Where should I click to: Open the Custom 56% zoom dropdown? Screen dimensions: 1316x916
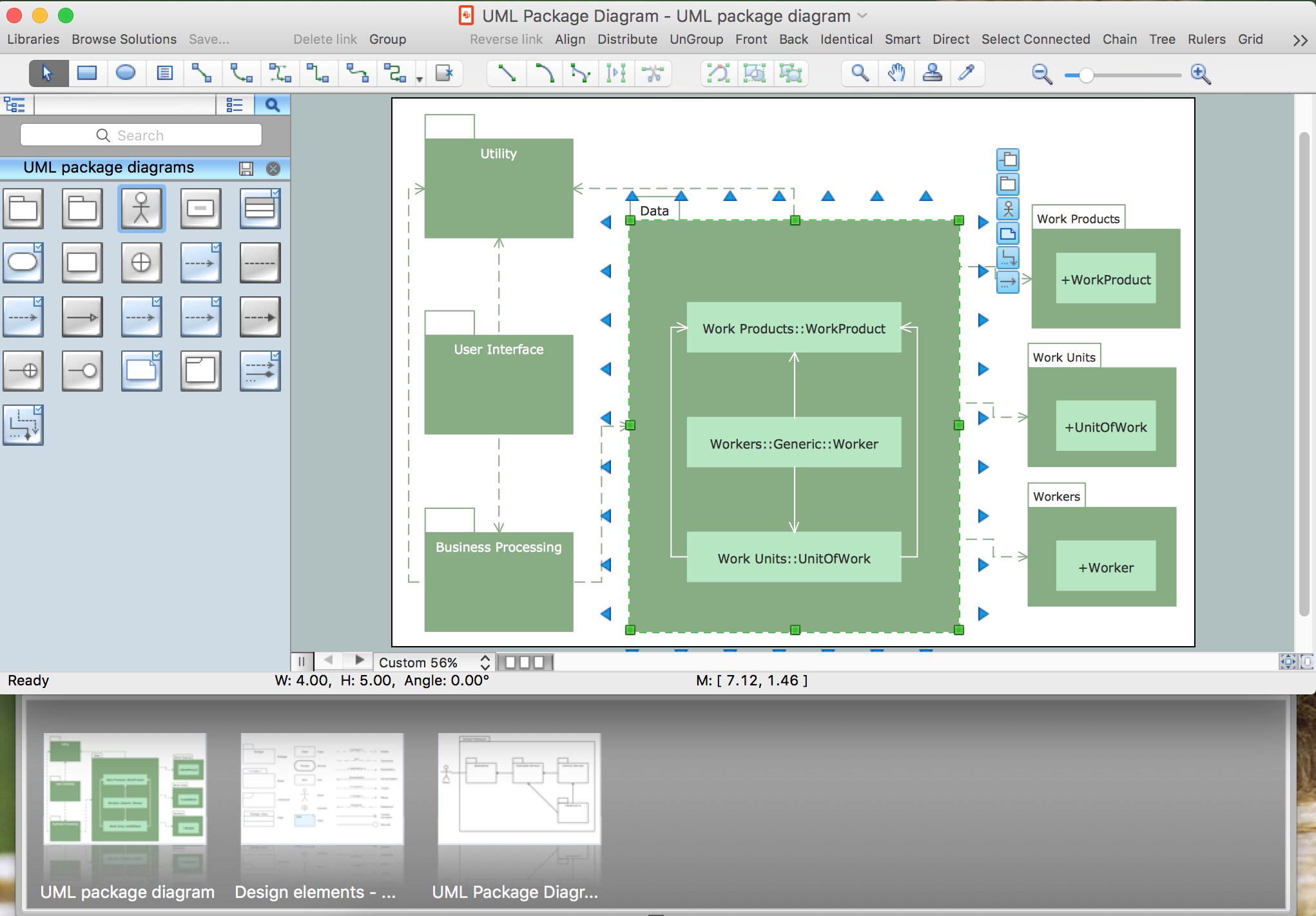click(435, 662)
